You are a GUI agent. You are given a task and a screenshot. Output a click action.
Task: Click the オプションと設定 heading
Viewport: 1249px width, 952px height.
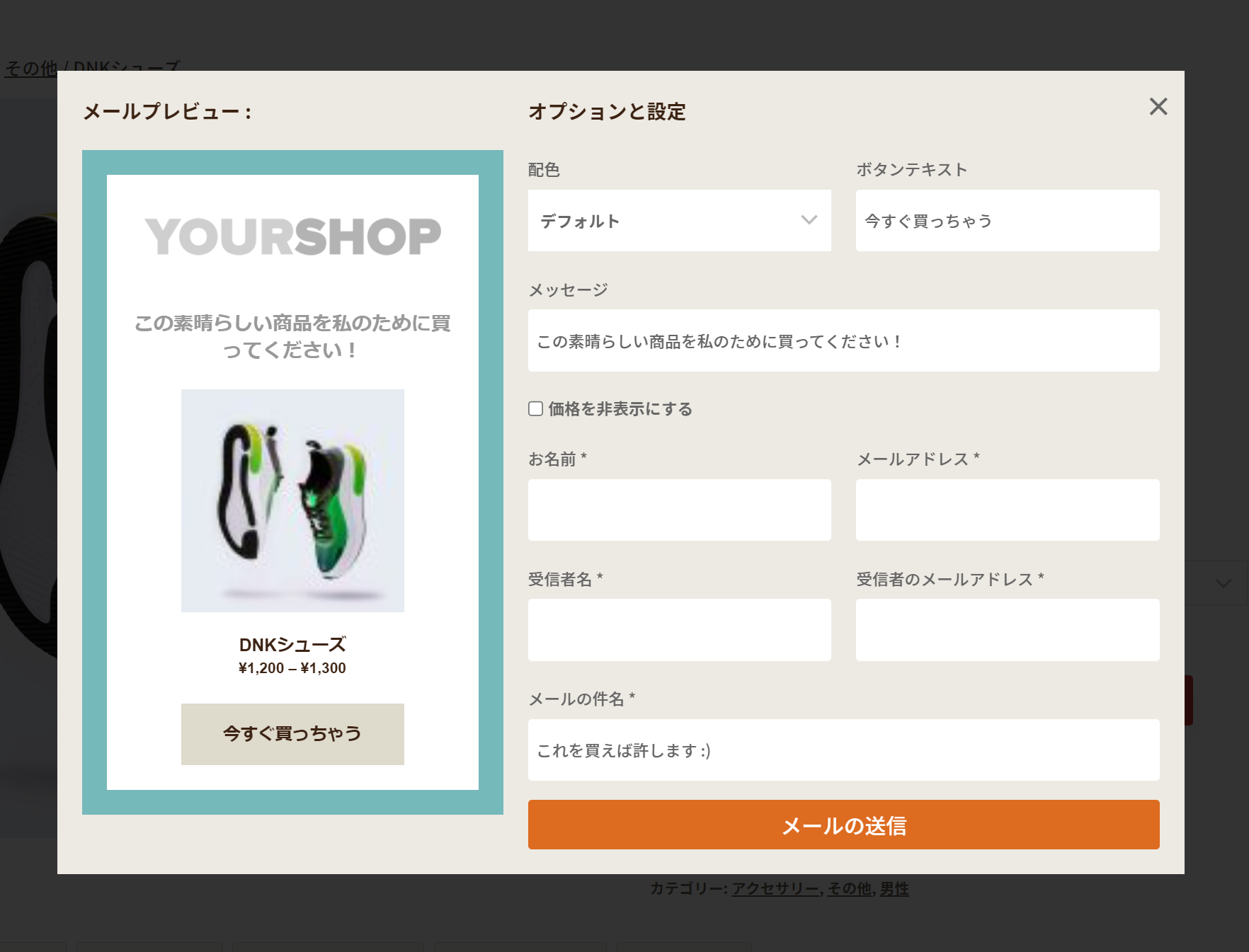coord(607,112)
